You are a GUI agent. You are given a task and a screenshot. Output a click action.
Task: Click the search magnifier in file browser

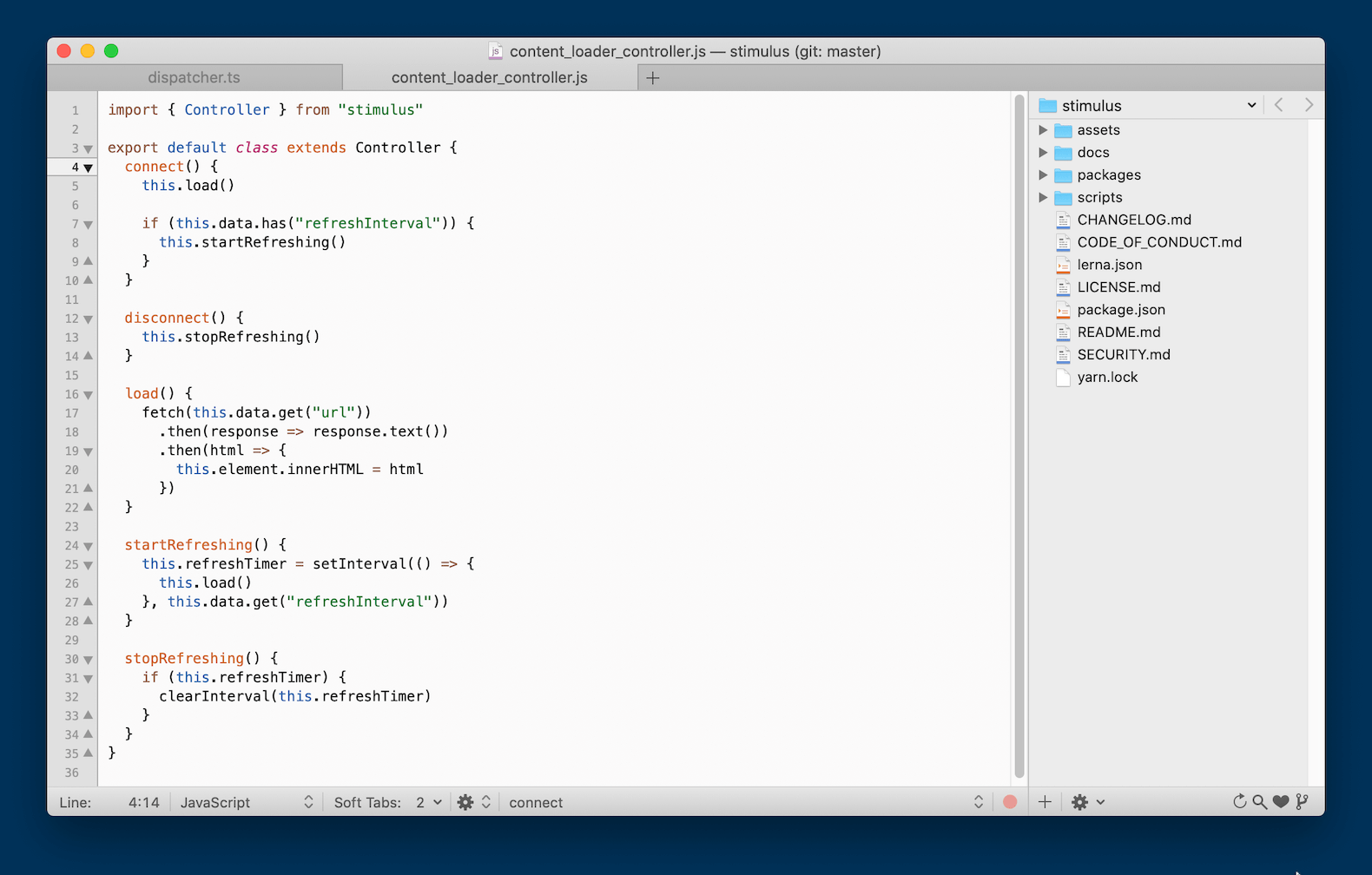coord(1259,802)
